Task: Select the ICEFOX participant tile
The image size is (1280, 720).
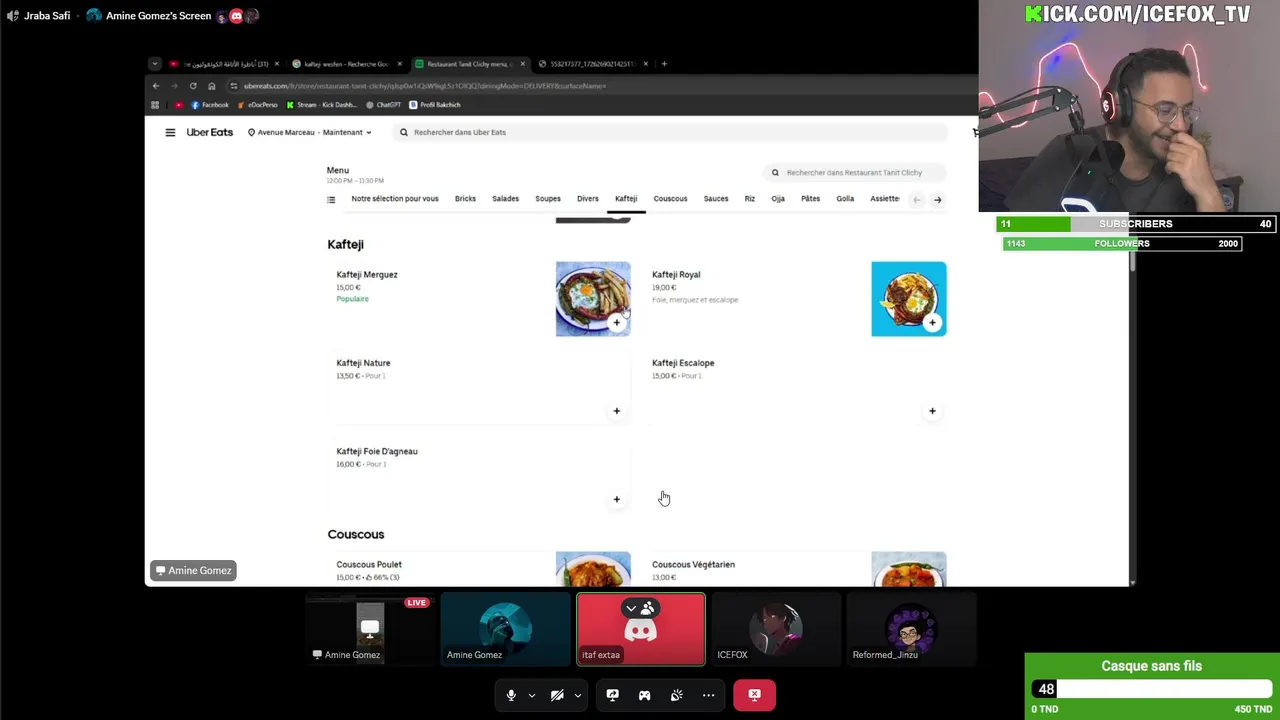Action: coord(775,629)
